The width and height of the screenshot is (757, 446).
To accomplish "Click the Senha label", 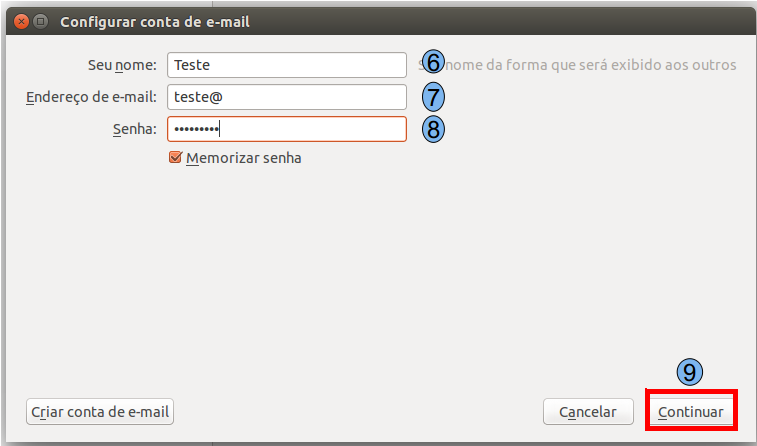I will tap(135, 129).
